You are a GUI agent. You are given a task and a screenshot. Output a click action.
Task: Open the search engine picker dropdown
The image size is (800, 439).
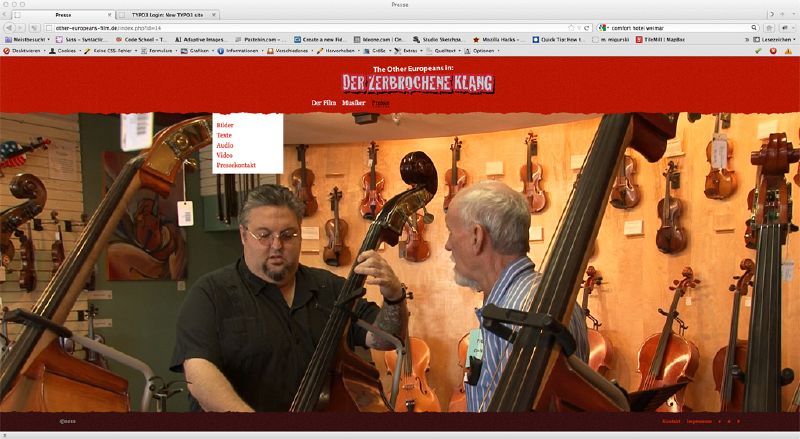[x=603, y=28]
